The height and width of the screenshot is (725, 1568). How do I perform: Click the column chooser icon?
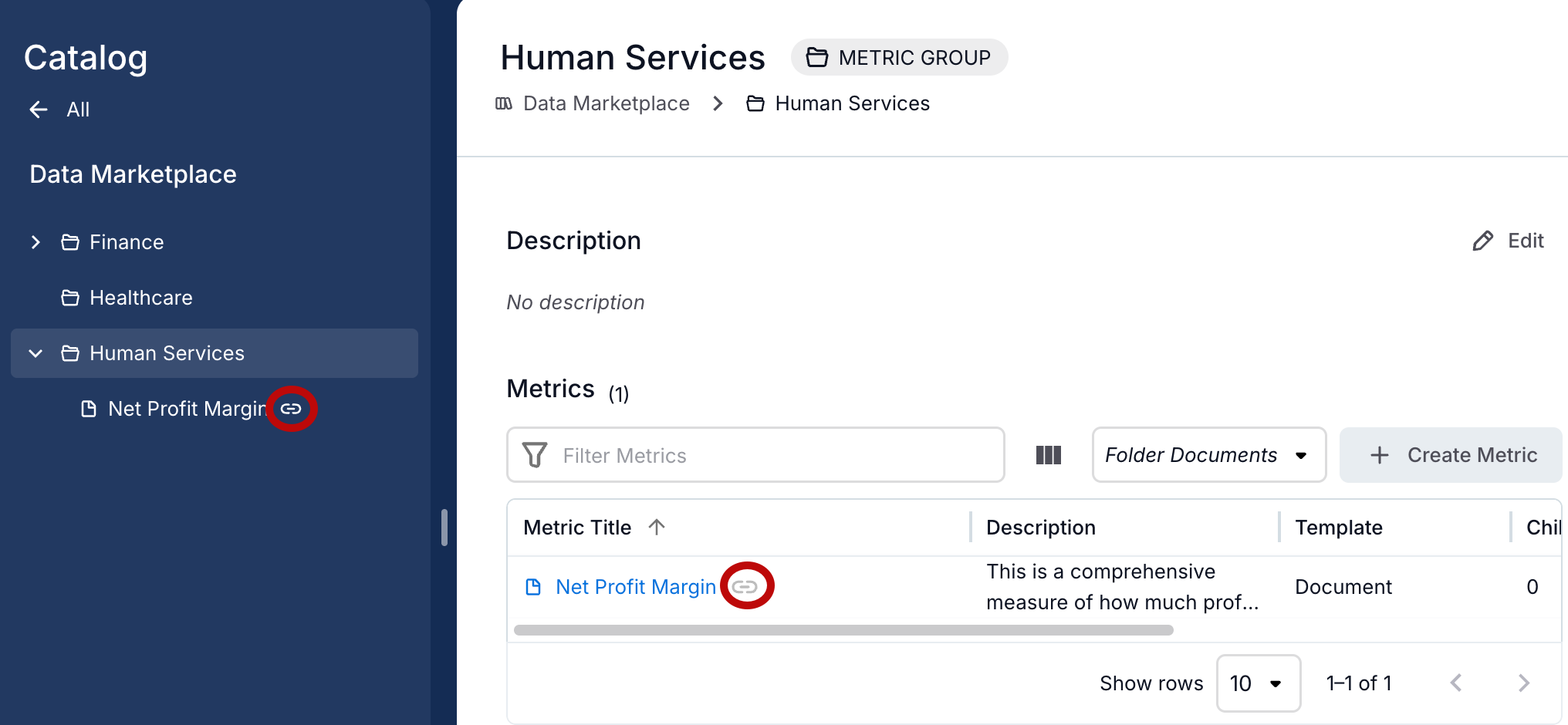pos(1048,455)
